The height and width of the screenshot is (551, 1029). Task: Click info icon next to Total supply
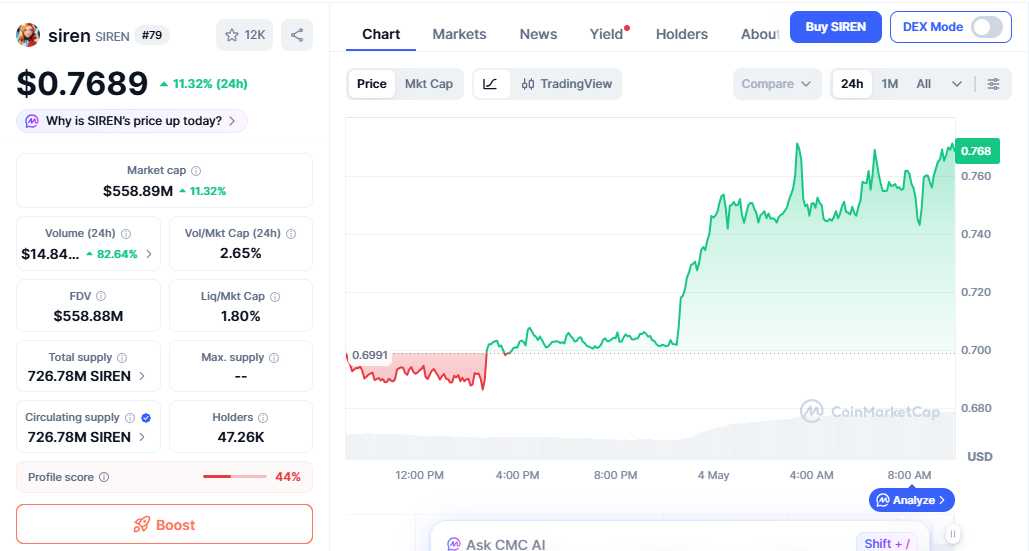pos(122,357)
